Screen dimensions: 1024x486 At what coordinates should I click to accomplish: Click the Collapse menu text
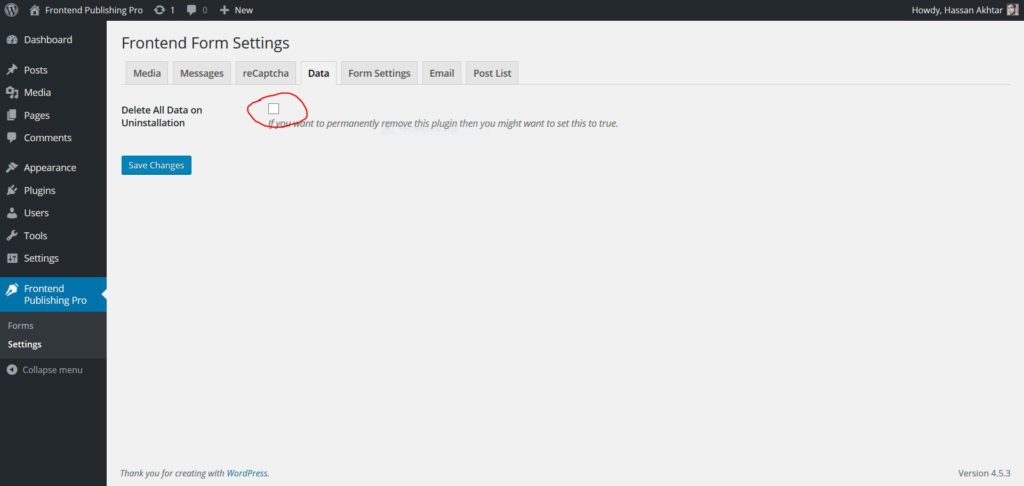(53, 370)
